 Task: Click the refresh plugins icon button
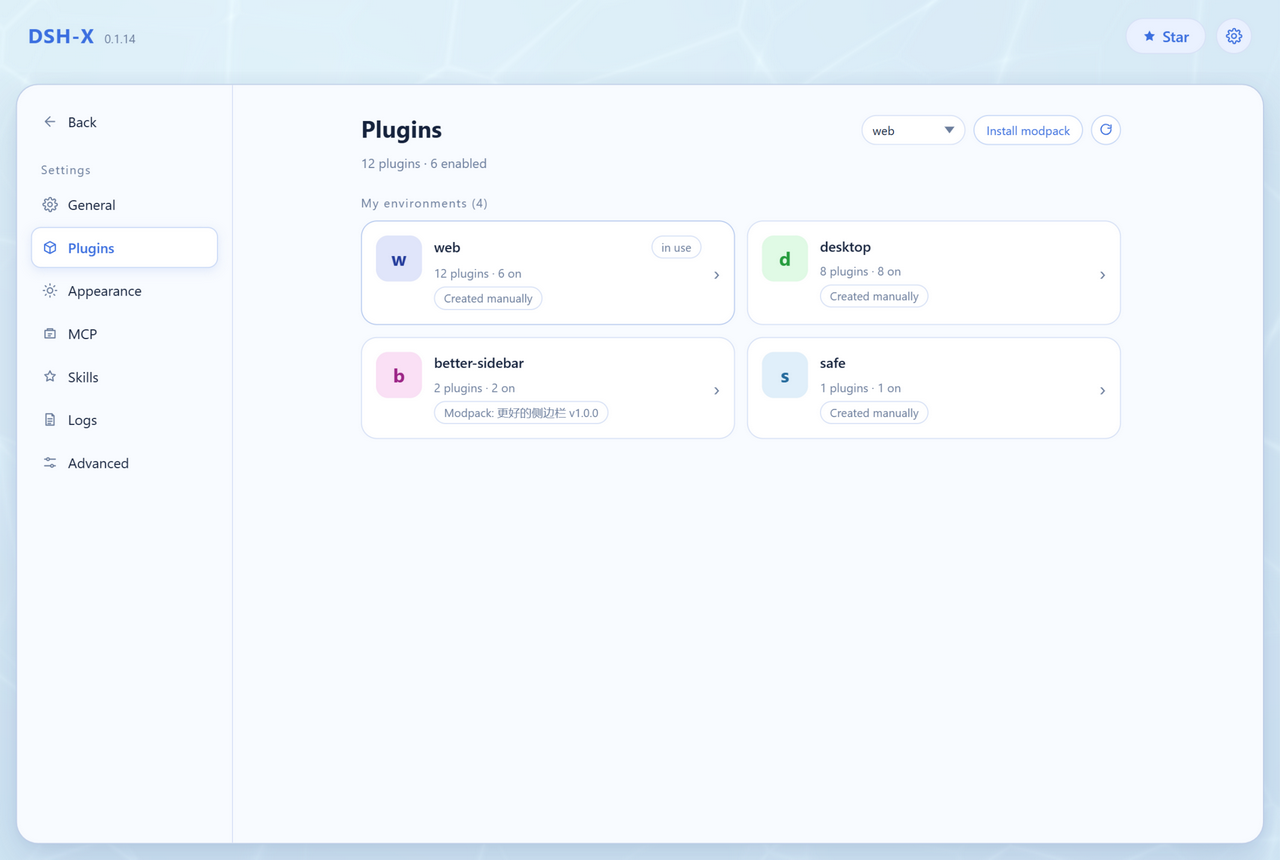tap(1105, 130)
